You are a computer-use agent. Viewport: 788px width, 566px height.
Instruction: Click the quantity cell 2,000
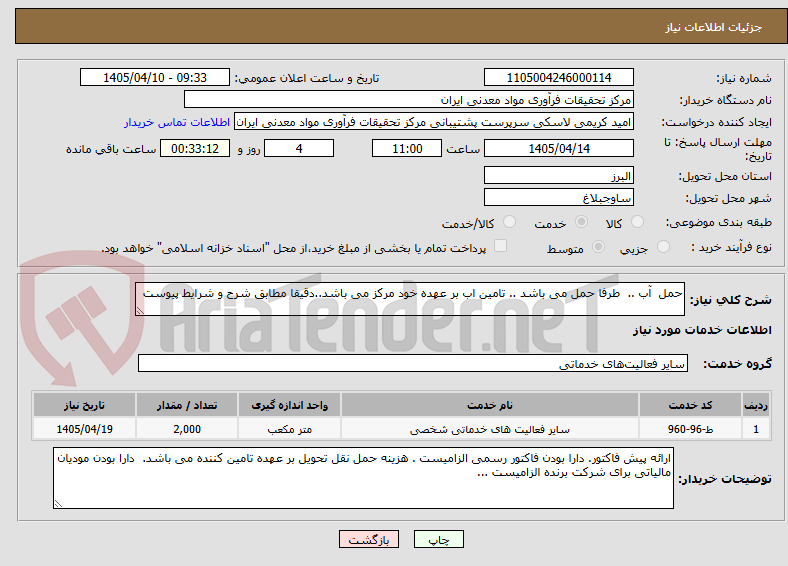tap(187, 429)
